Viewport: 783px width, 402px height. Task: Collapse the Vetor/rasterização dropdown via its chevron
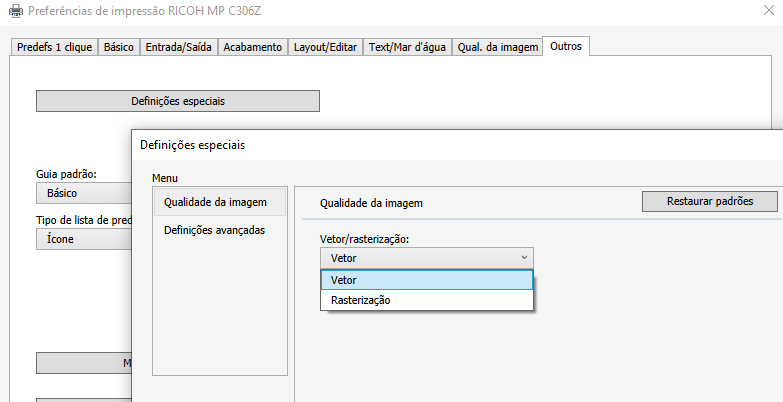524,258
